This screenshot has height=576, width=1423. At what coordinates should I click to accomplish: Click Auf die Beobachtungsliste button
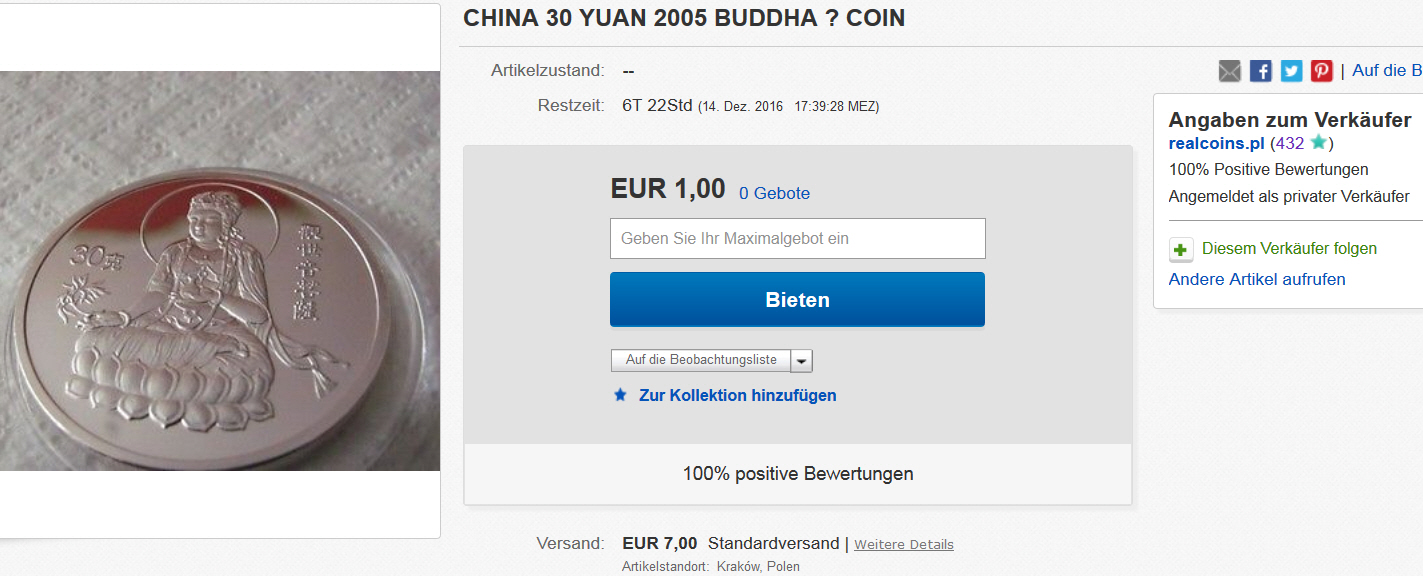point(701,361)
